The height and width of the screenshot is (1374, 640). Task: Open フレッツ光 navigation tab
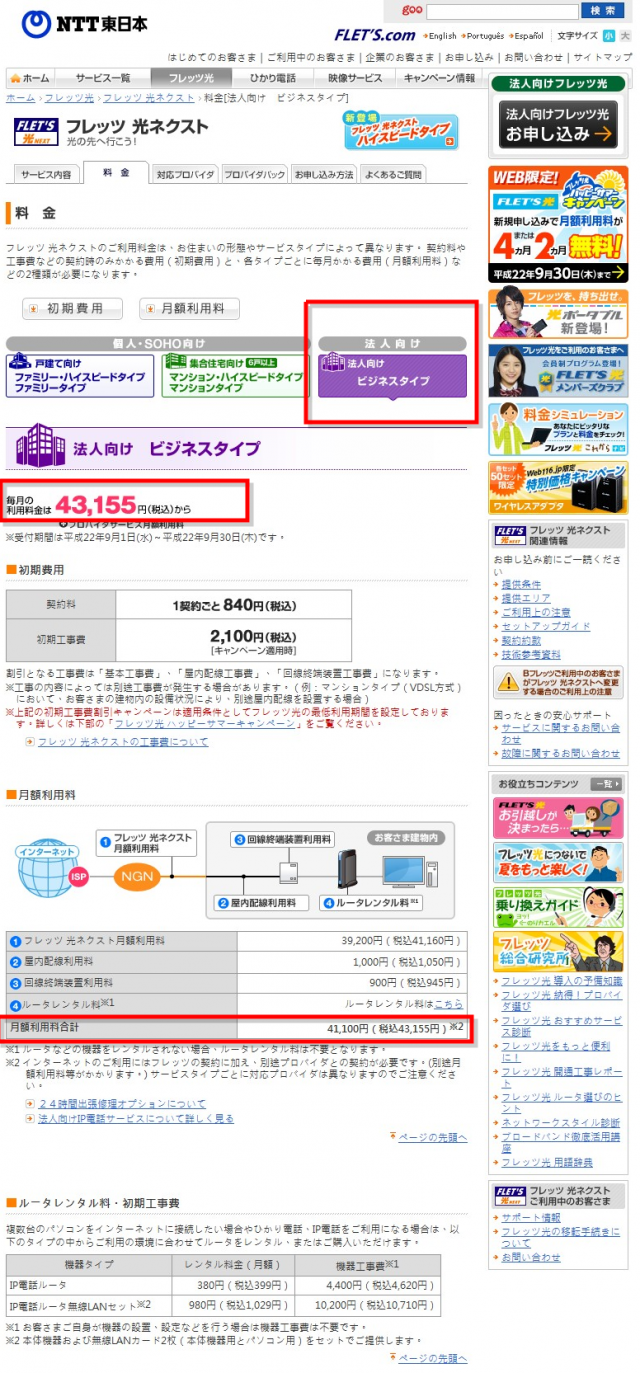[191, 78]
